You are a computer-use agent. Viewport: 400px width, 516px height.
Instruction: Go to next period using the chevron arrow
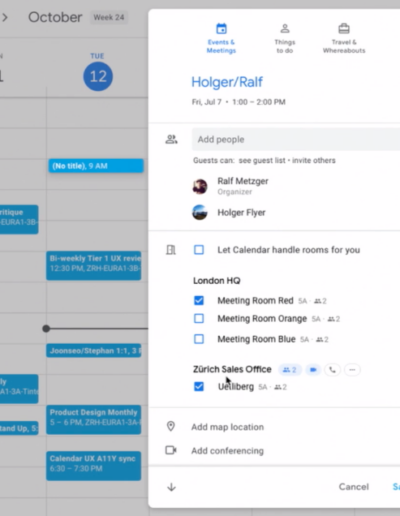pos(5,17)
